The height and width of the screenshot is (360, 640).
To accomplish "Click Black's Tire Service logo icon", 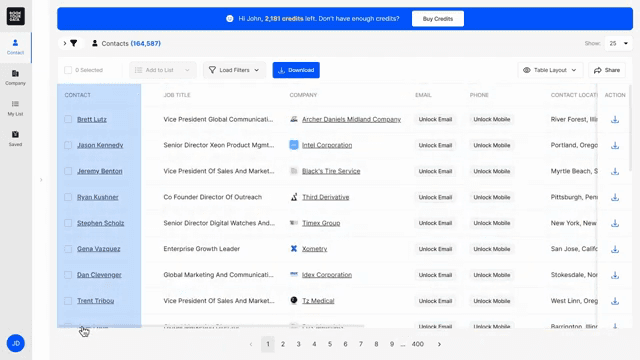I will coord(293,171).
